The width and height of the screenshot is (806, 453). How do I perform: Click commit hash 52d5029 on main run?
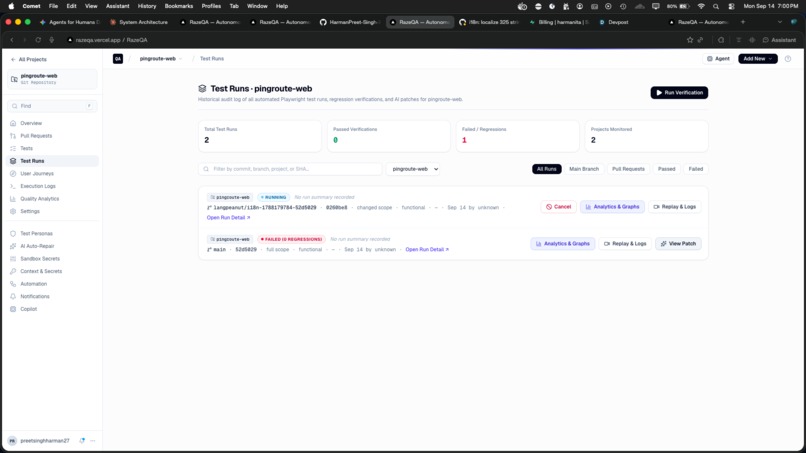click(x=246, y=249)
